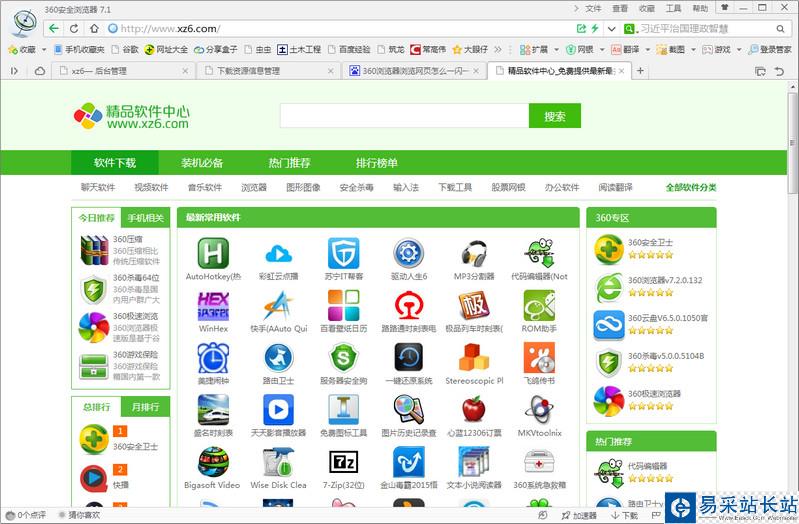Open the 手机收藏夹 bookmark
The width and height of the screenshot is (799, 524).
coord(79,49)
